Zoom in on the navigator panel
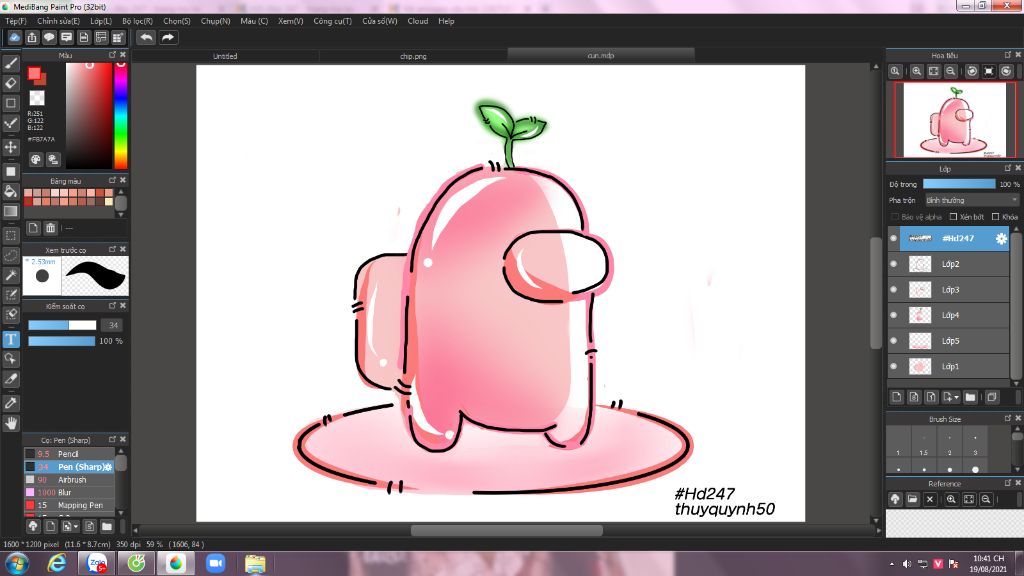 tap(917, 71)
